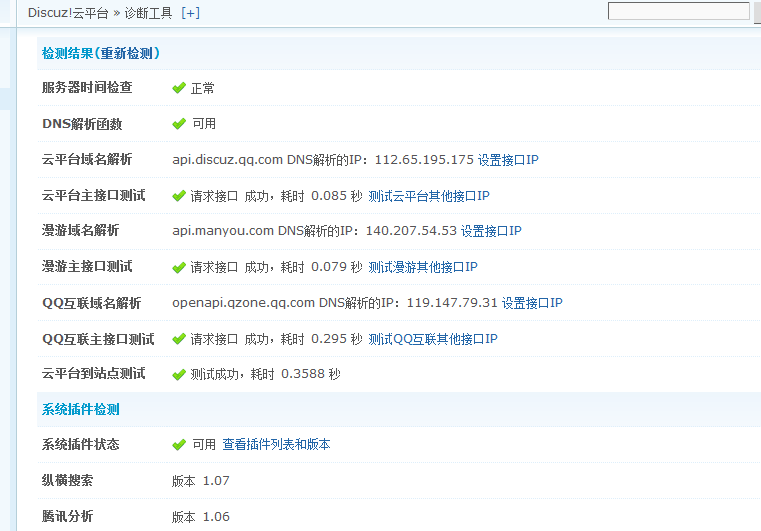Click 设置接口IP for api.discuz.qq.com

pyautogui.click(x=508, y=160)
